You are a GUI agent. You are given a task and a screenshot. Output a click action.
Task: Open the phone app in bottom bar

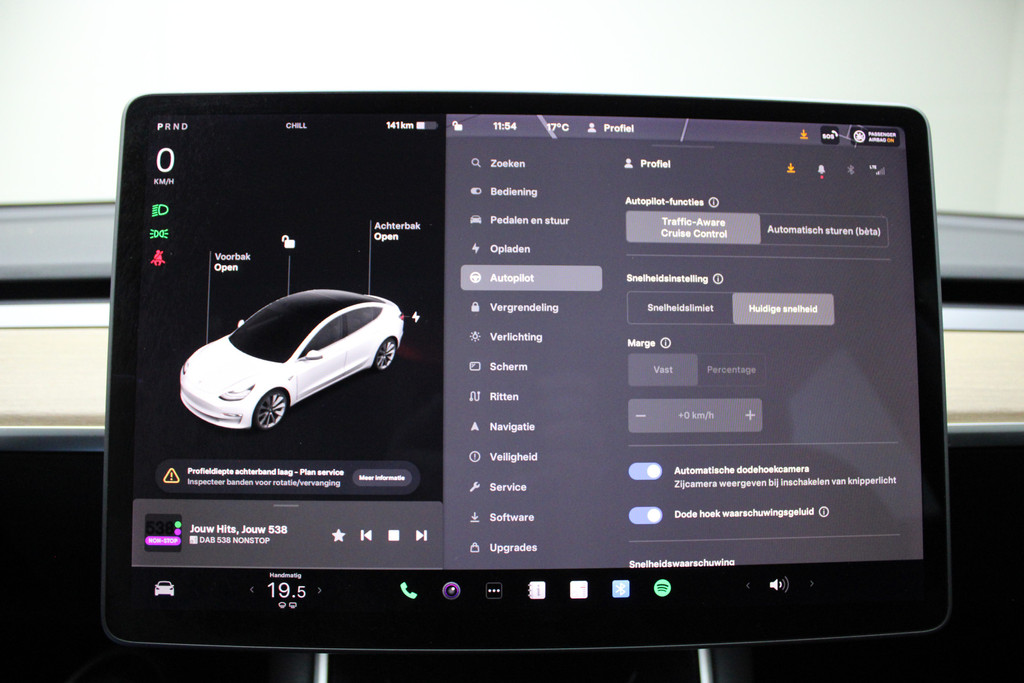tap(408, 590)
